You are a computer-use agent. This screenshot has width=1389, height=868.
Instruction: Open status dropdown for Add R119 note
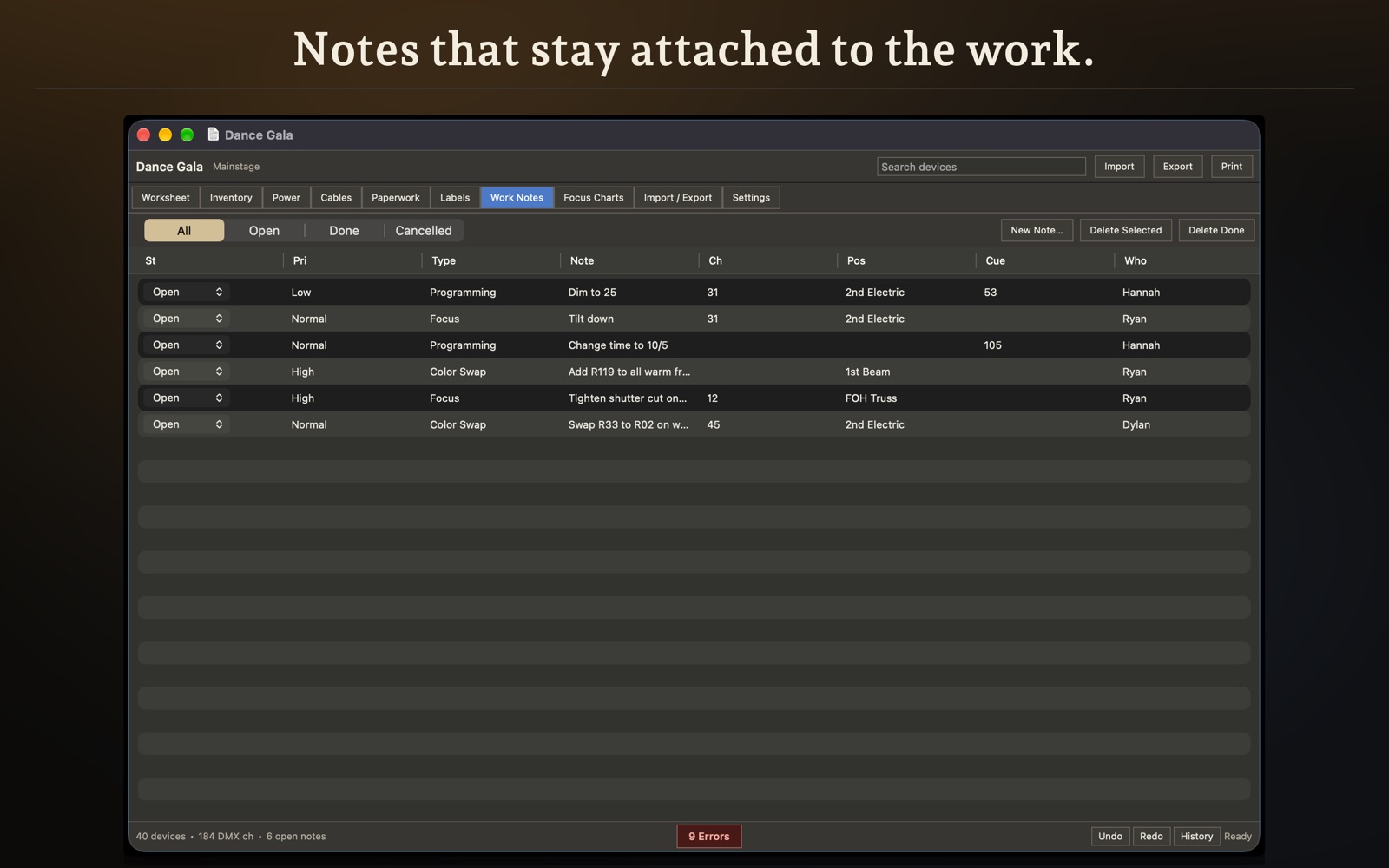(187, 372)
